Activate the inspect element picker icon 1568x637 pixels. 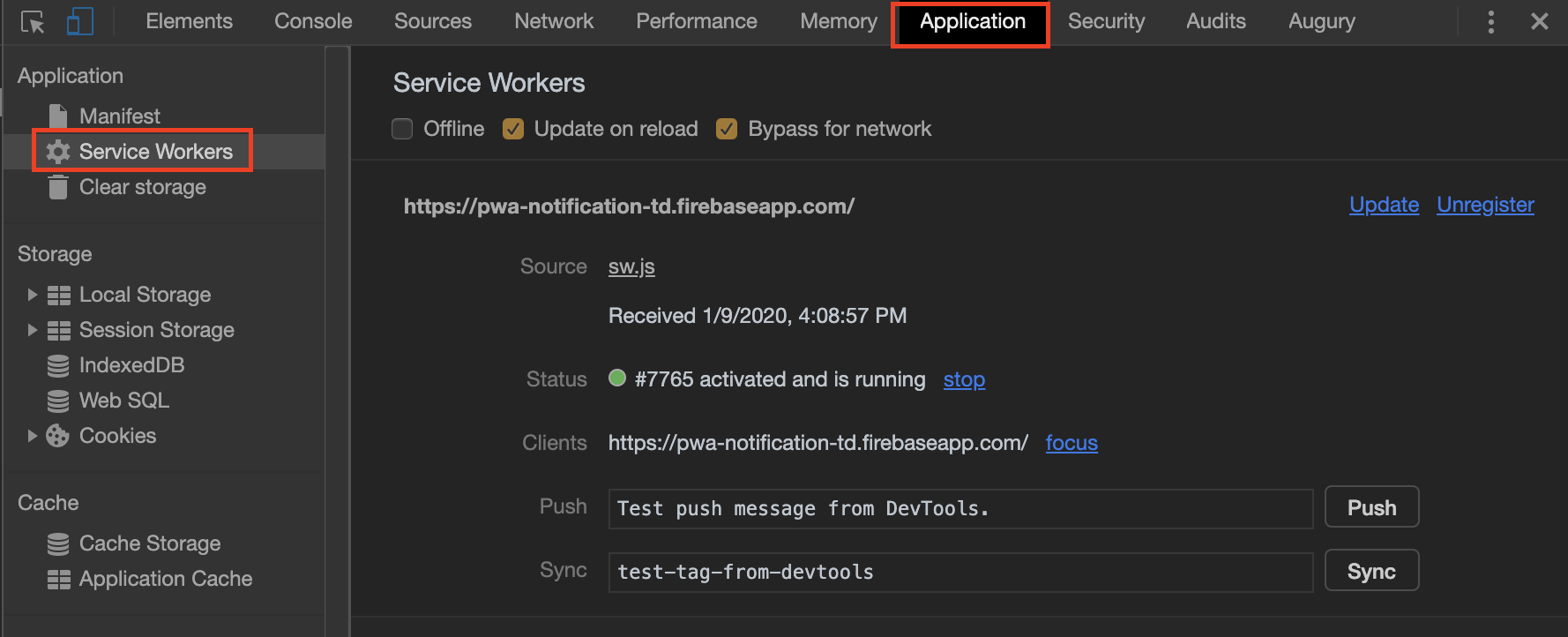click(33, 22)
